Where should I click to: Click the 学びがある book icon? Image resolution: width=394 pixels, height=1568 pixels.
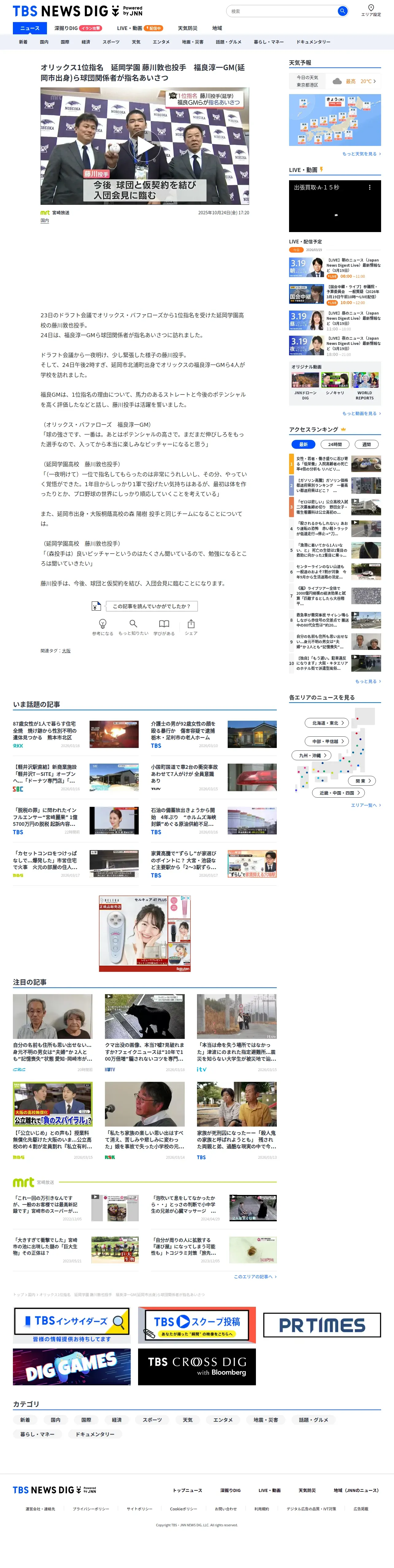click(x=164, y=623)
